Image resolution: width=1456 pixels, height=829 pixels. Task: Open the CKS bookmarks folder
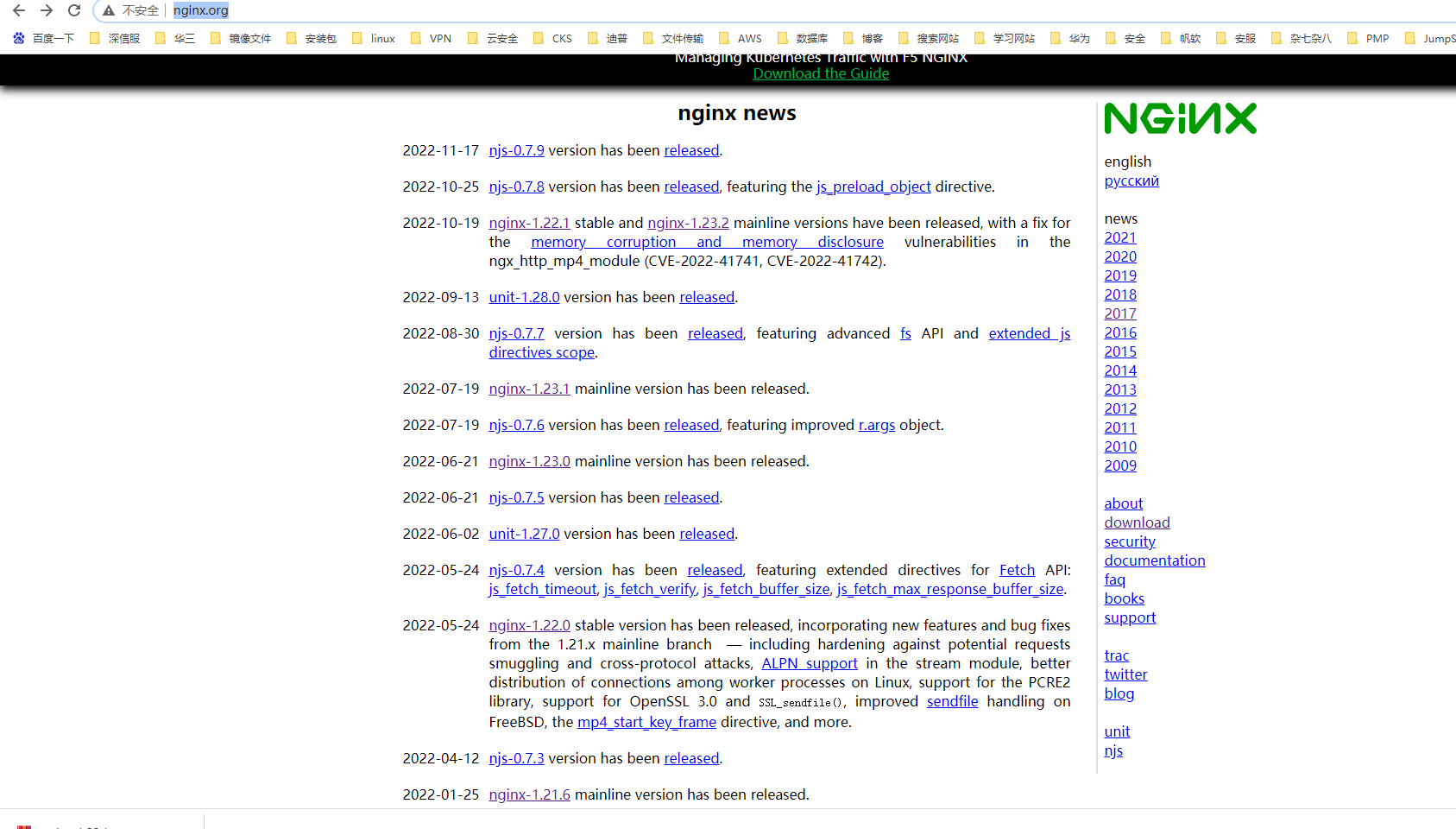pos(552,38)
